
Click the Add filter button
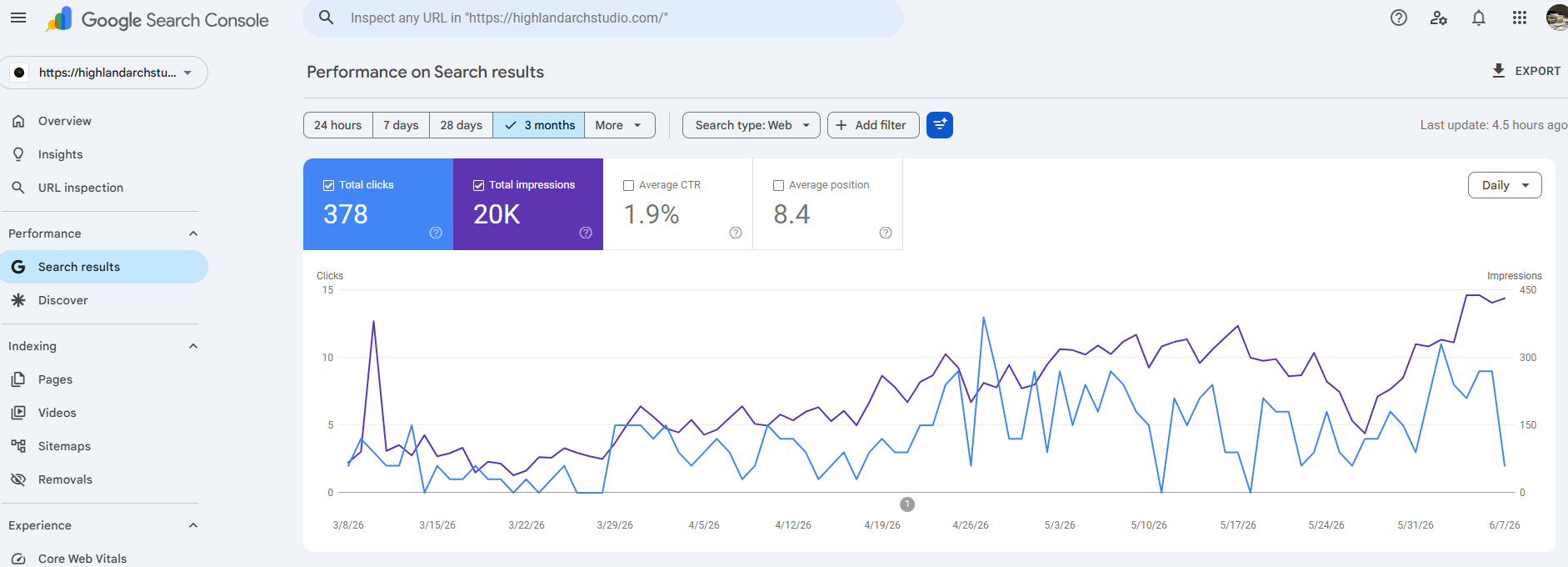[x=873, y=125]
